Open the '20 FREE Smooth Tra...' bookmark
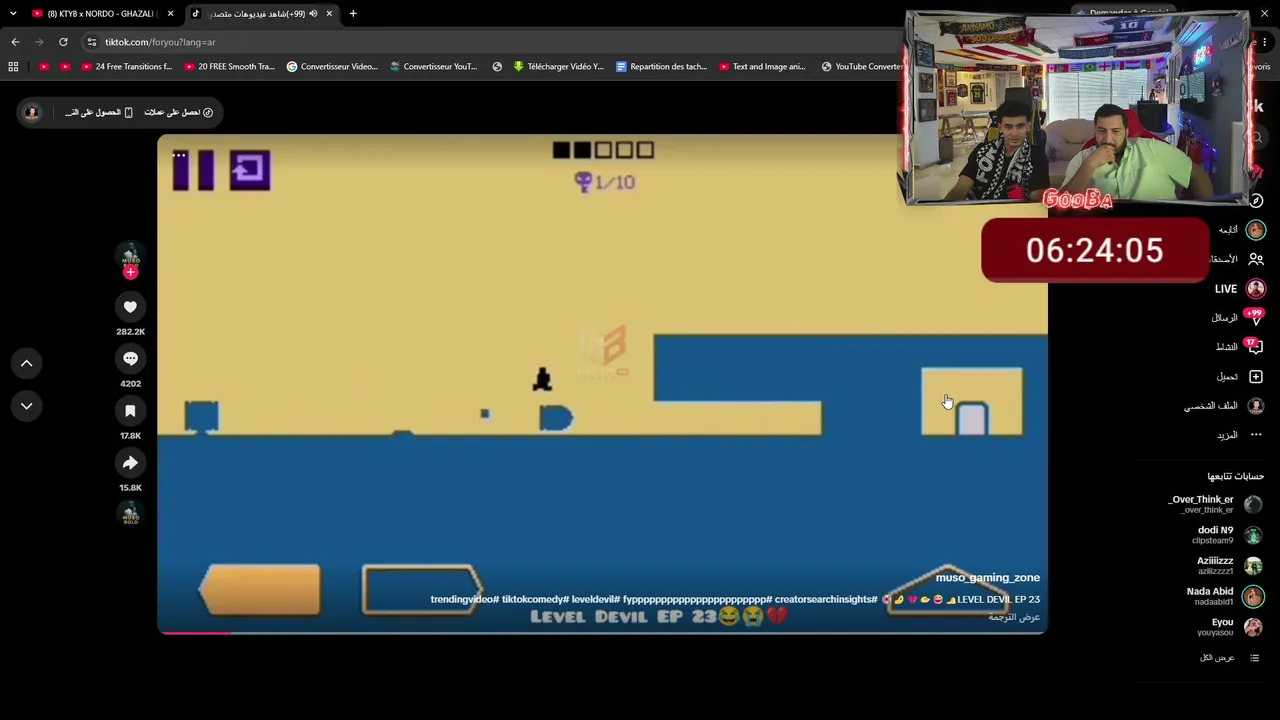 [x=229, y=67]
